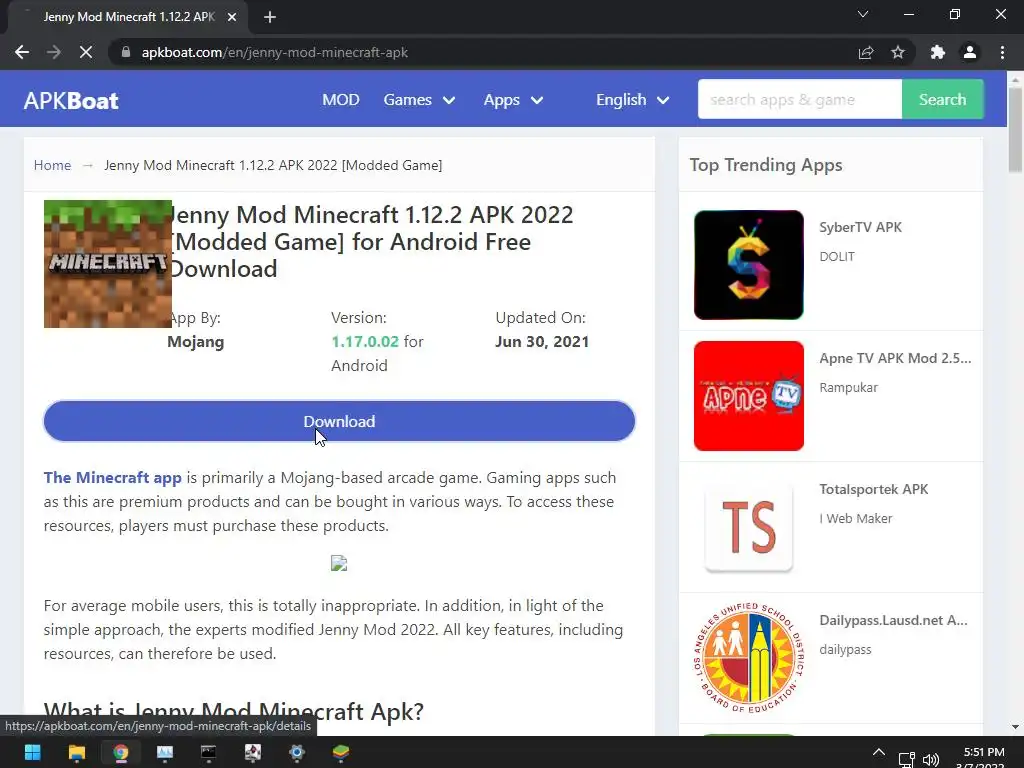
Task: Click the APKBoat logo
Action: click(x=71, y=101)
